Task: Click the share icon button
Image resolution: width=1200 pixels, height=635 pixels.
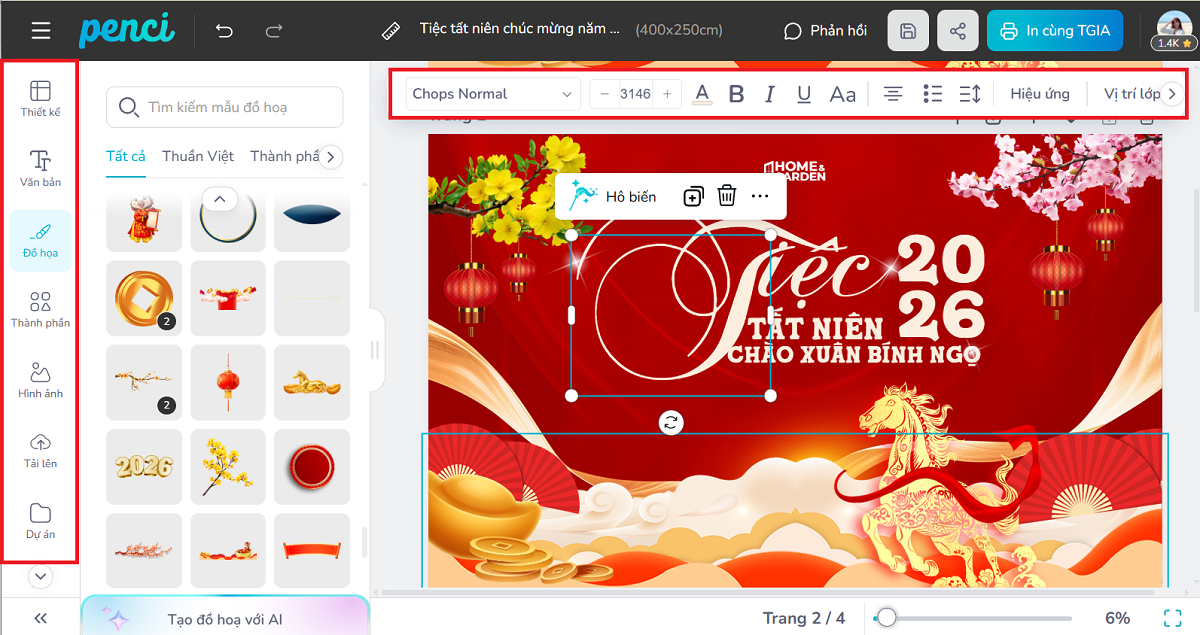Action: point(957,31)
